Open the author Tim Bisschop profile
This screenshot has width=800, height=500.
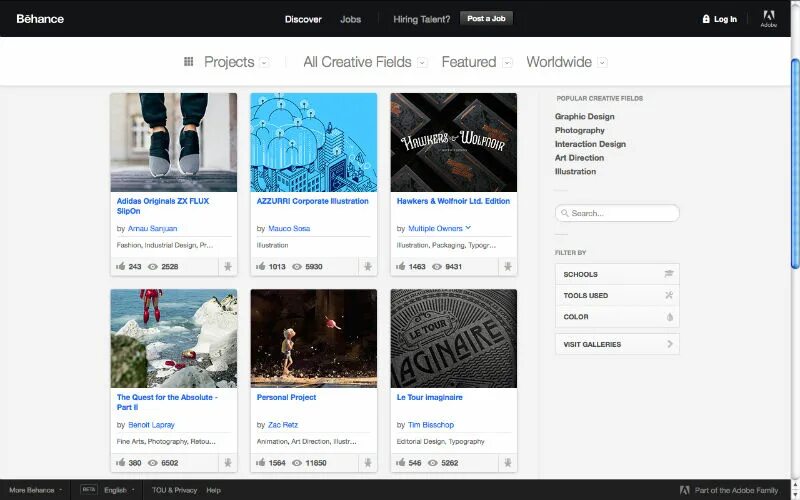tap(431, 425)
